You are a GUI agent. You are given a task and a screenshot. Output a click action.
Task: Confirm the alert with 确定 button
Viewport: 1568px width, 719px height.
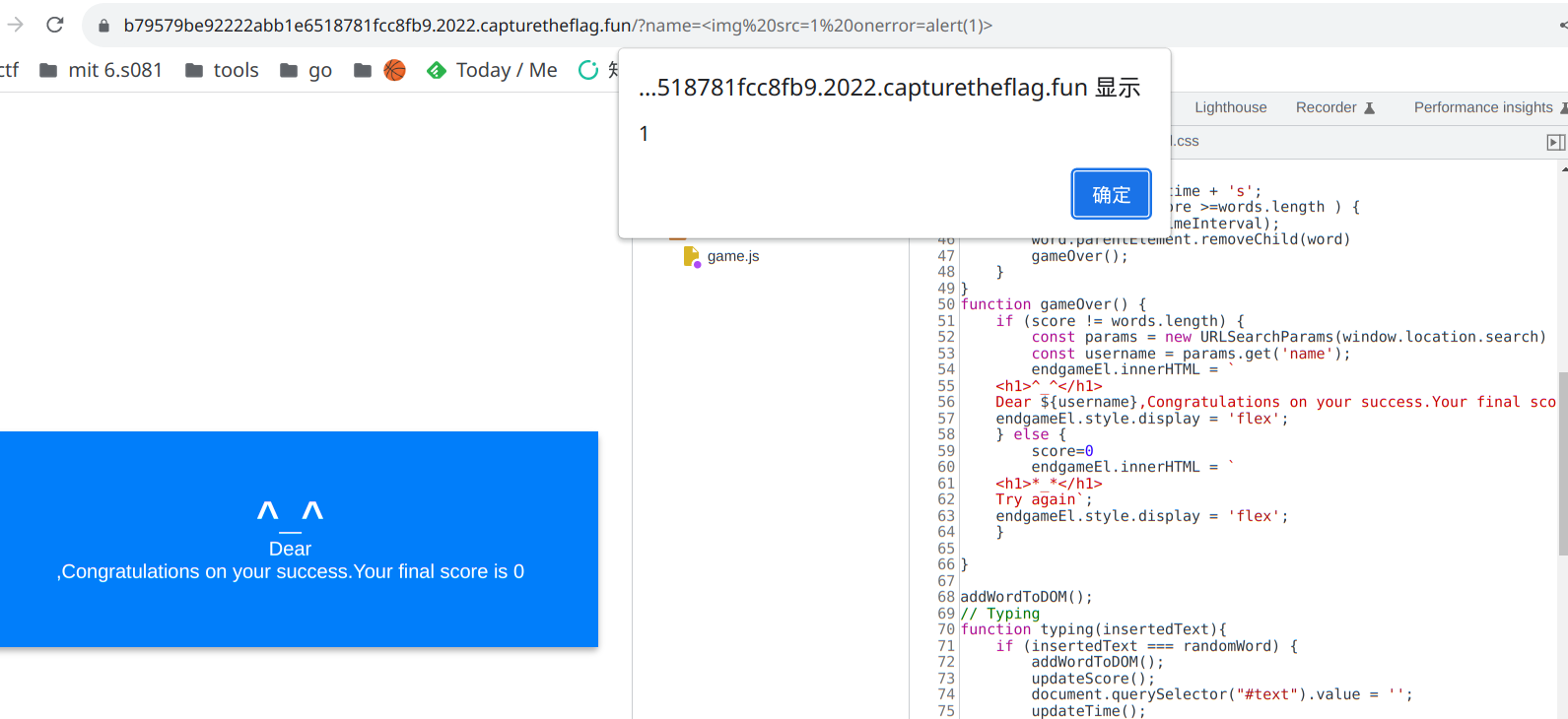pos(1111,195)
